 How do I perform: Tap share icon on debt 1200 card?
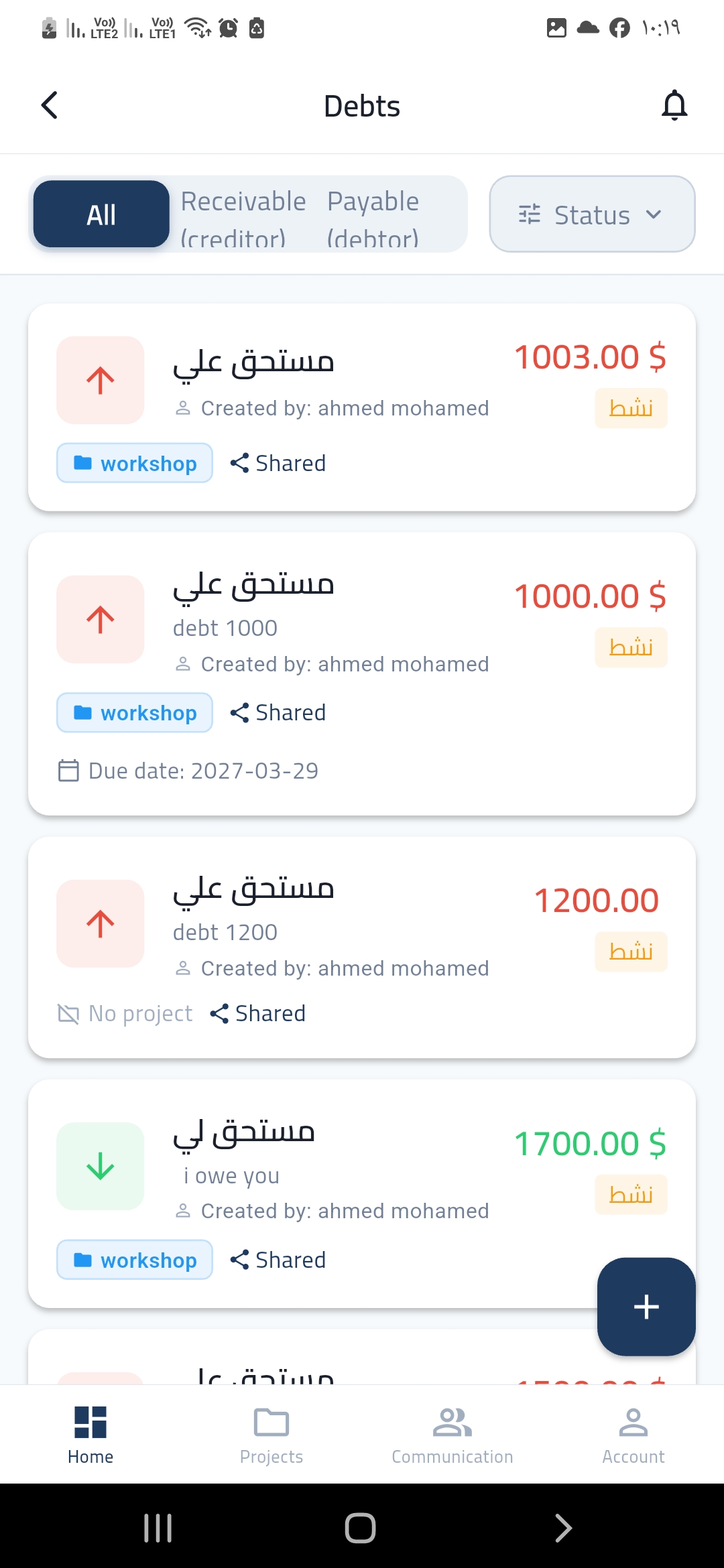[x=219, y=1014]
